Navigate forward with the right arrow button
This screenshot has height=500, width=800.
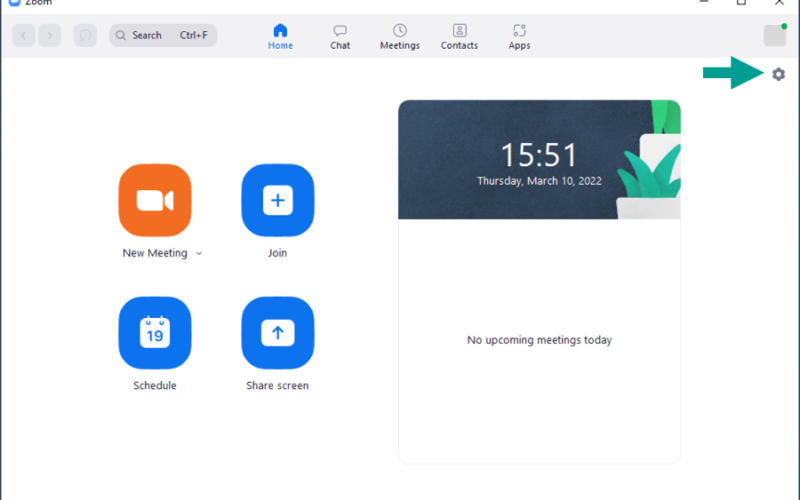pos(49,35)
